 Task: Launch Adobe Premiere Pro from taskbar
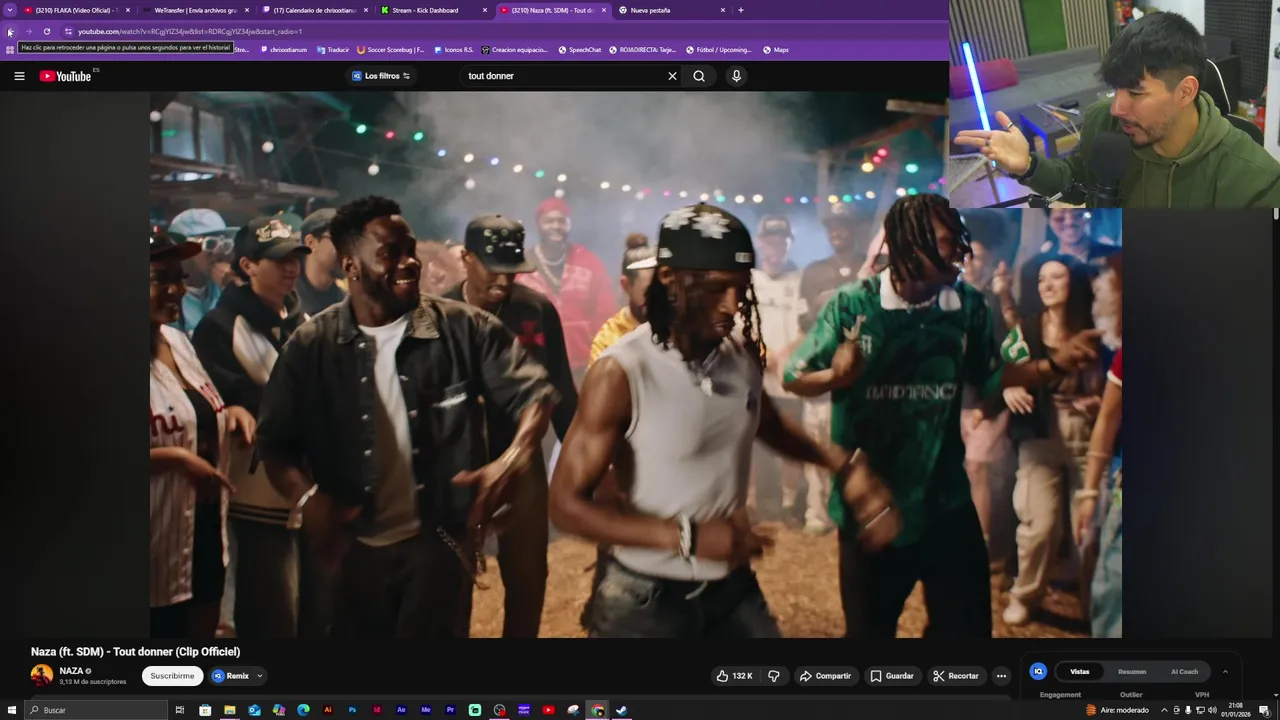point(450,710)
